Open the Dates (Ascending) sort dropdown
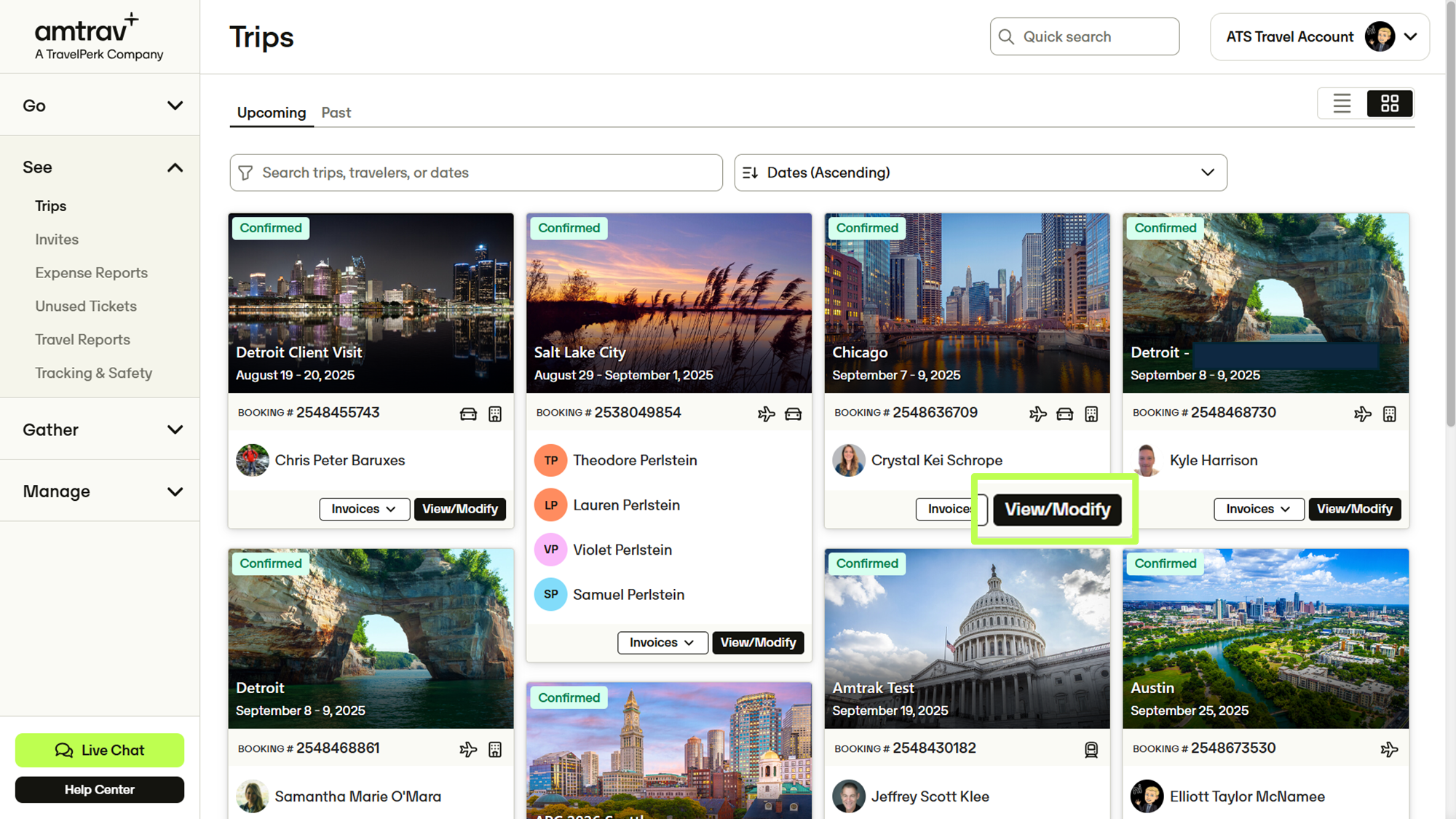This screenshot has width=1456, height=819. pyautogui.click(x=980, y=173)
